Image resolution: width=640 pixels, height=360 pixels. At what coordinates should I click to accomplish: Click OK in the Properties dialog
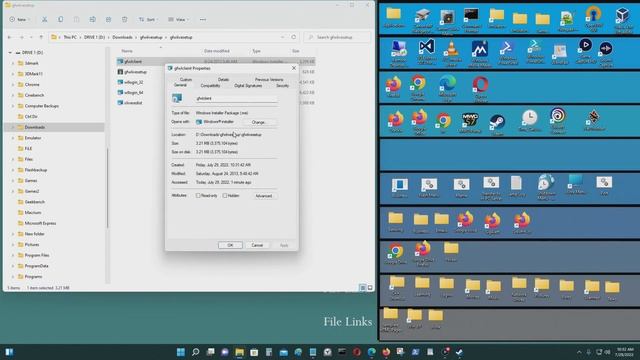click(x=230, y=245)
